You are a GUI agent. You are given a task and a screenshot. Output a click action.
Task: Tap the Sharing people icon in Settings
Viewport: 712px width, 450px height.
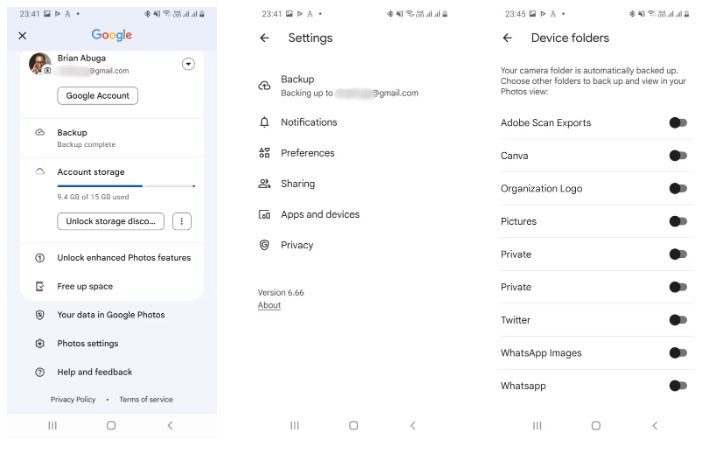[x=264, y=184]
